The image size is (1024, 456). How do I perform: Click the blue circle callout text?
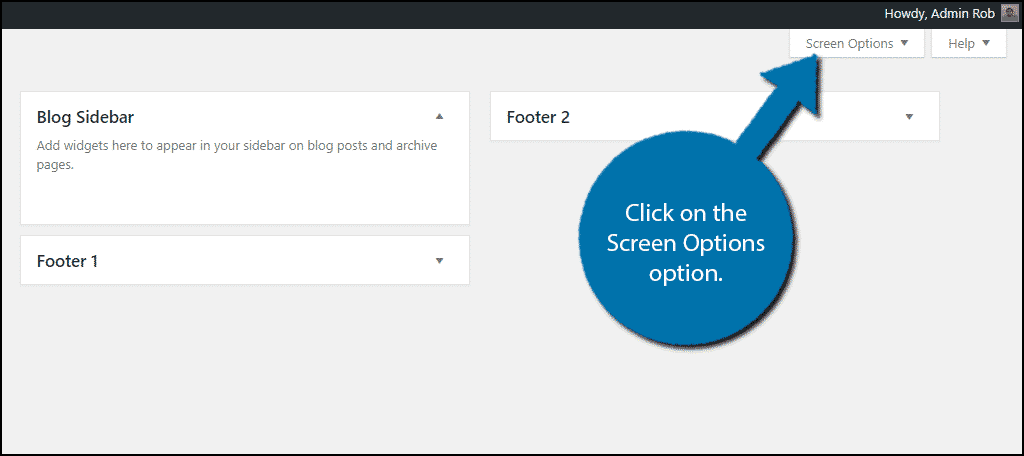point(686,243)
